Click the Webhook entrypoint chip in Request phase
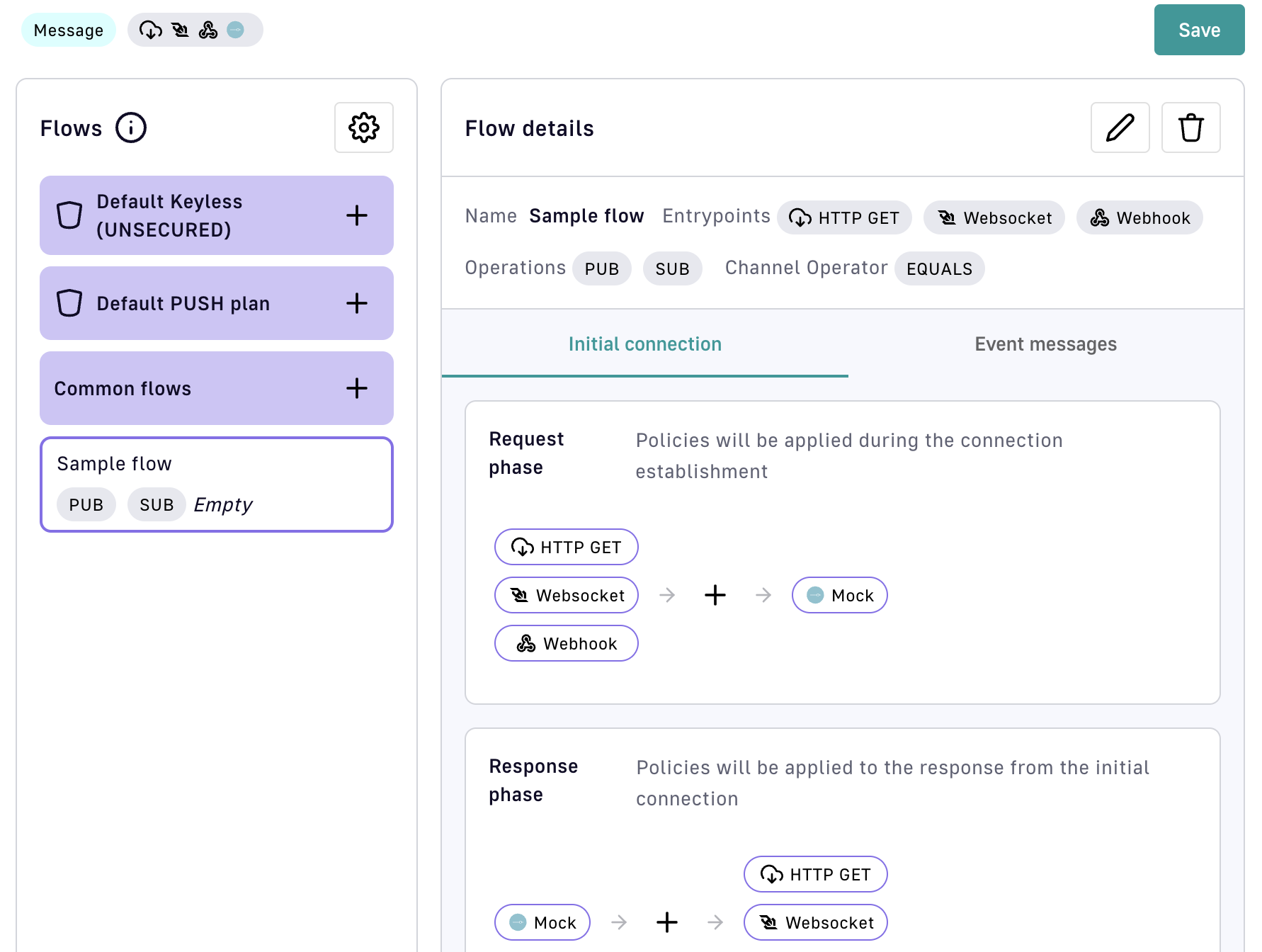Screen dimensions: 1262x952 566,643
